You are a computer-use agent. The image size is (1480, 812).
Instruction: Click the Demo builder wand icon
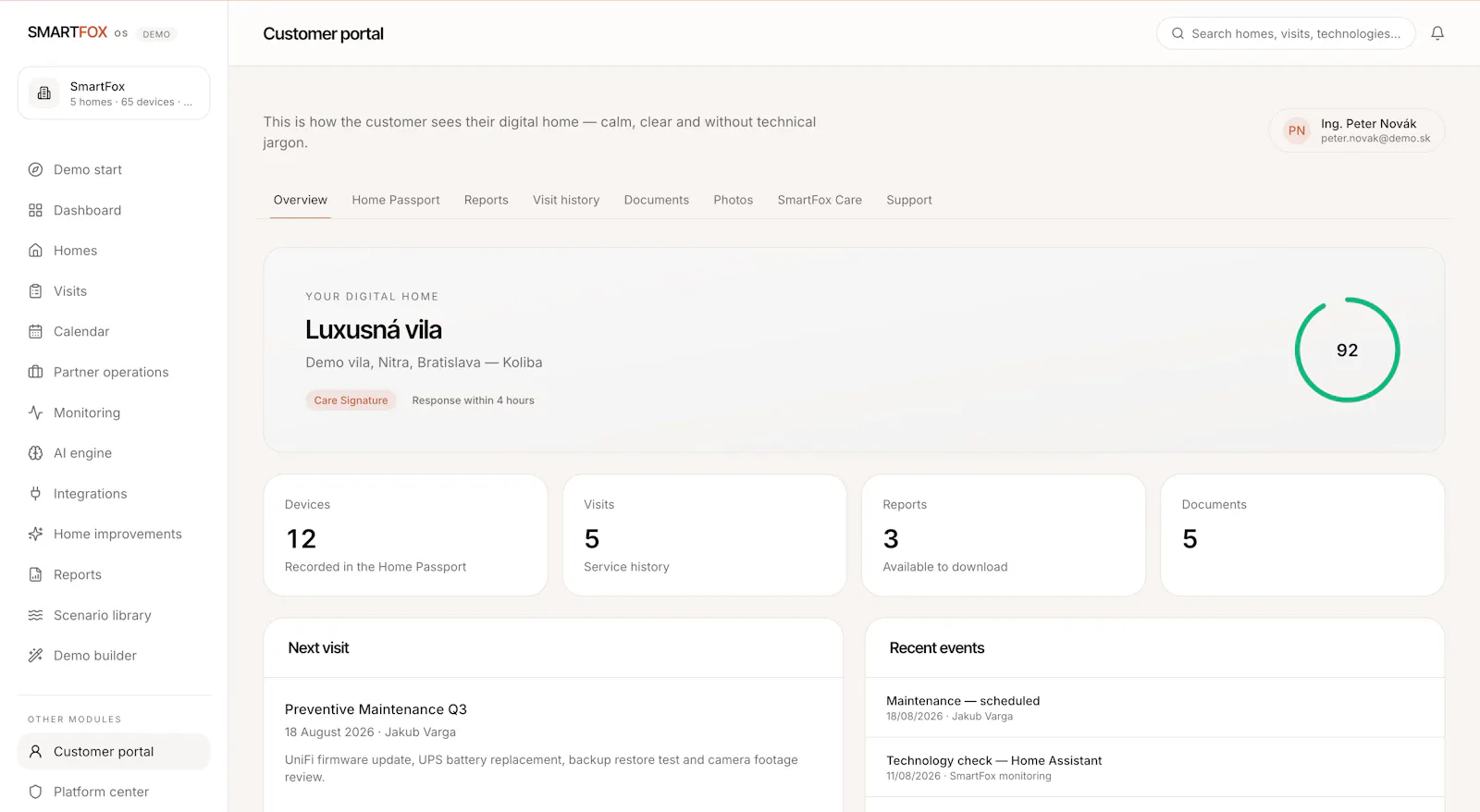click(x=35, y=656)
